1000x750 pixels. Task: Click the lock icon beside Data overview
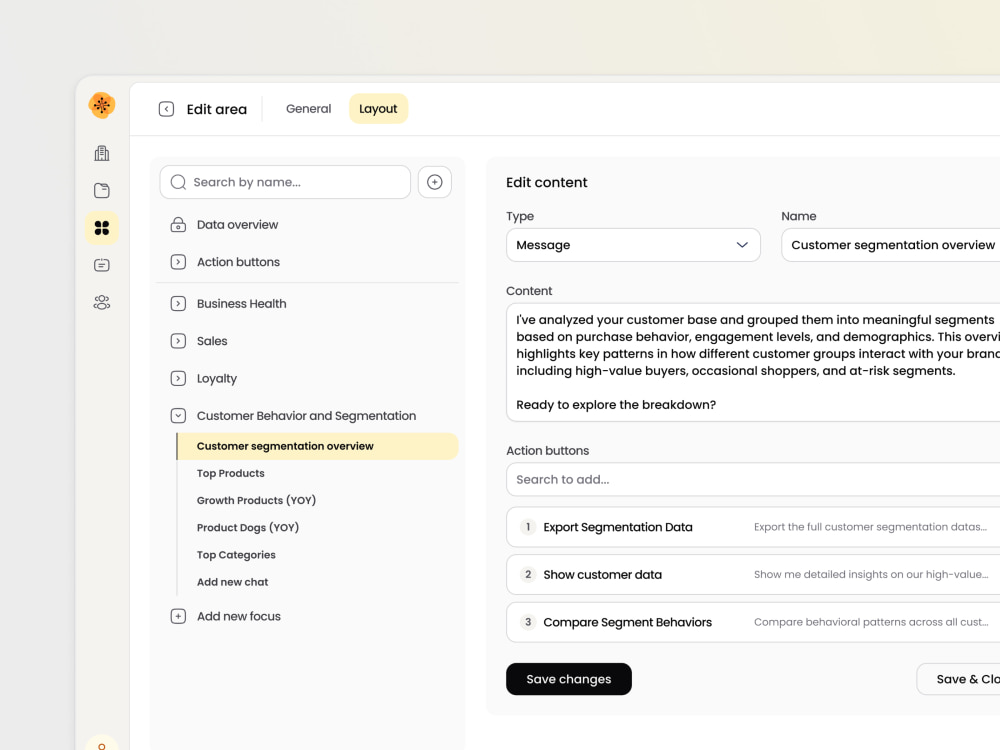point(178,224)
